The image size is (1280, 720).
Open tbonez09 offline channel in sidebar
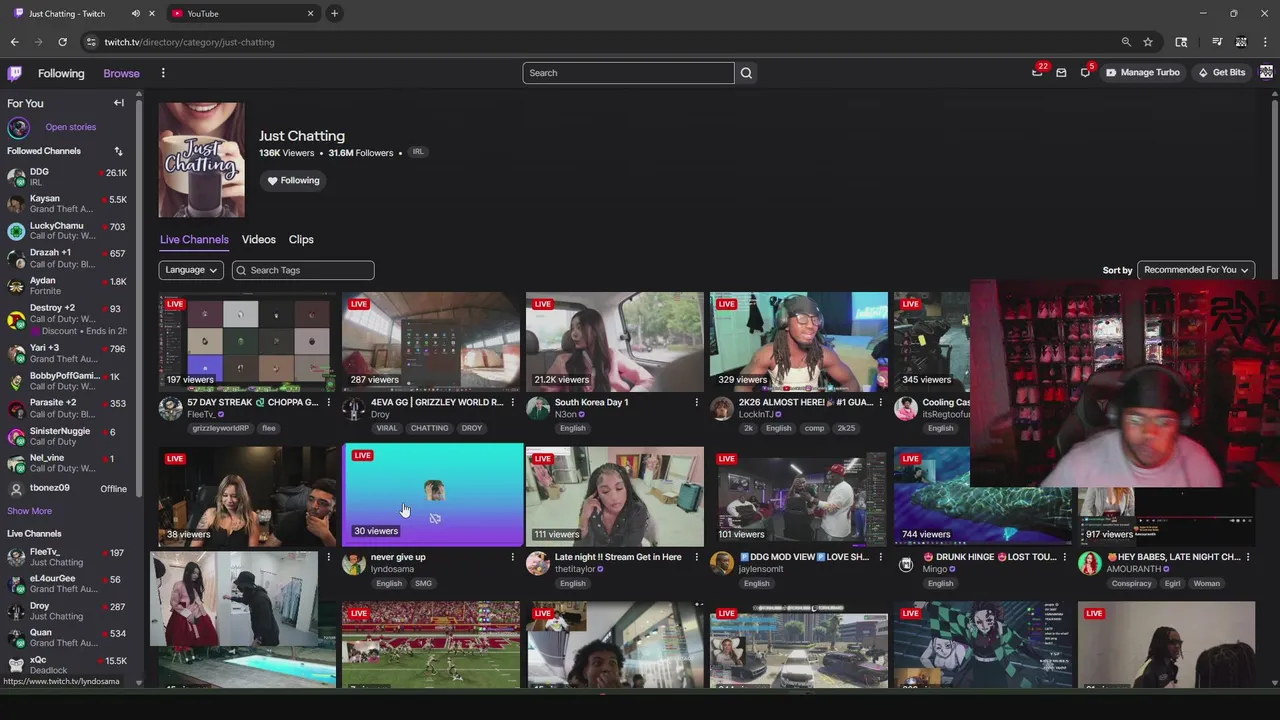68,488
